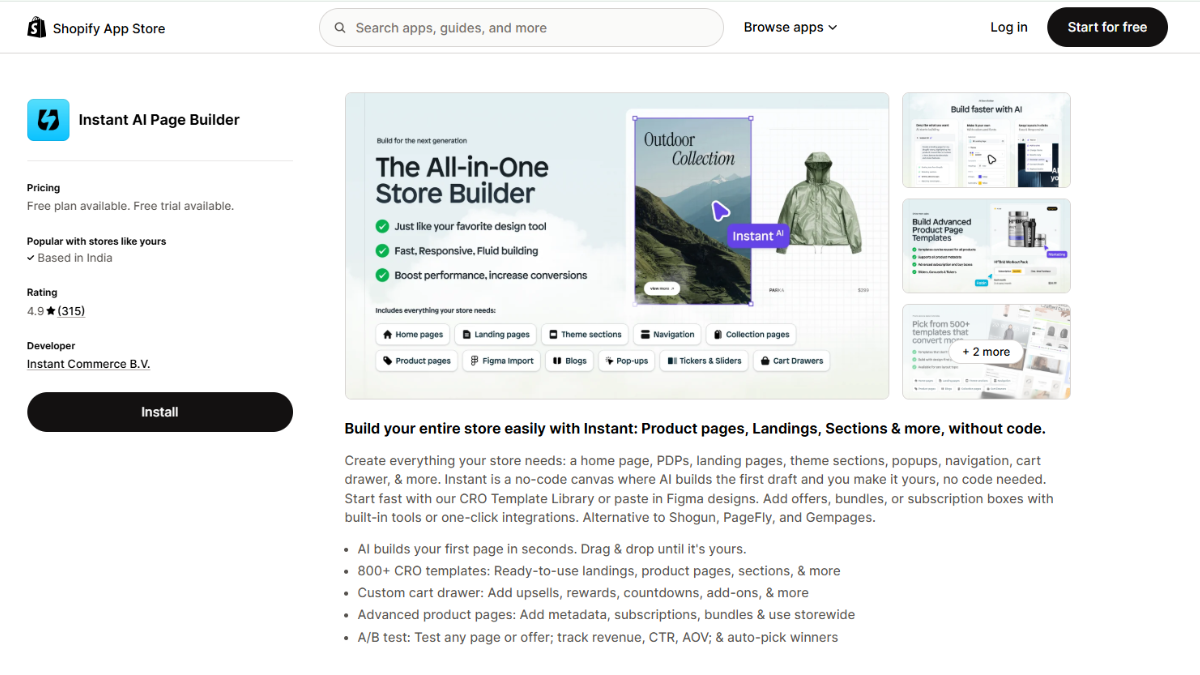Image resolution: width=1200 pixels, height=675 pixels.
Task: Open the 'Build Advanced Product Page Templates' thumbnail
Action: pyautogui.click(x=986, y=246)
